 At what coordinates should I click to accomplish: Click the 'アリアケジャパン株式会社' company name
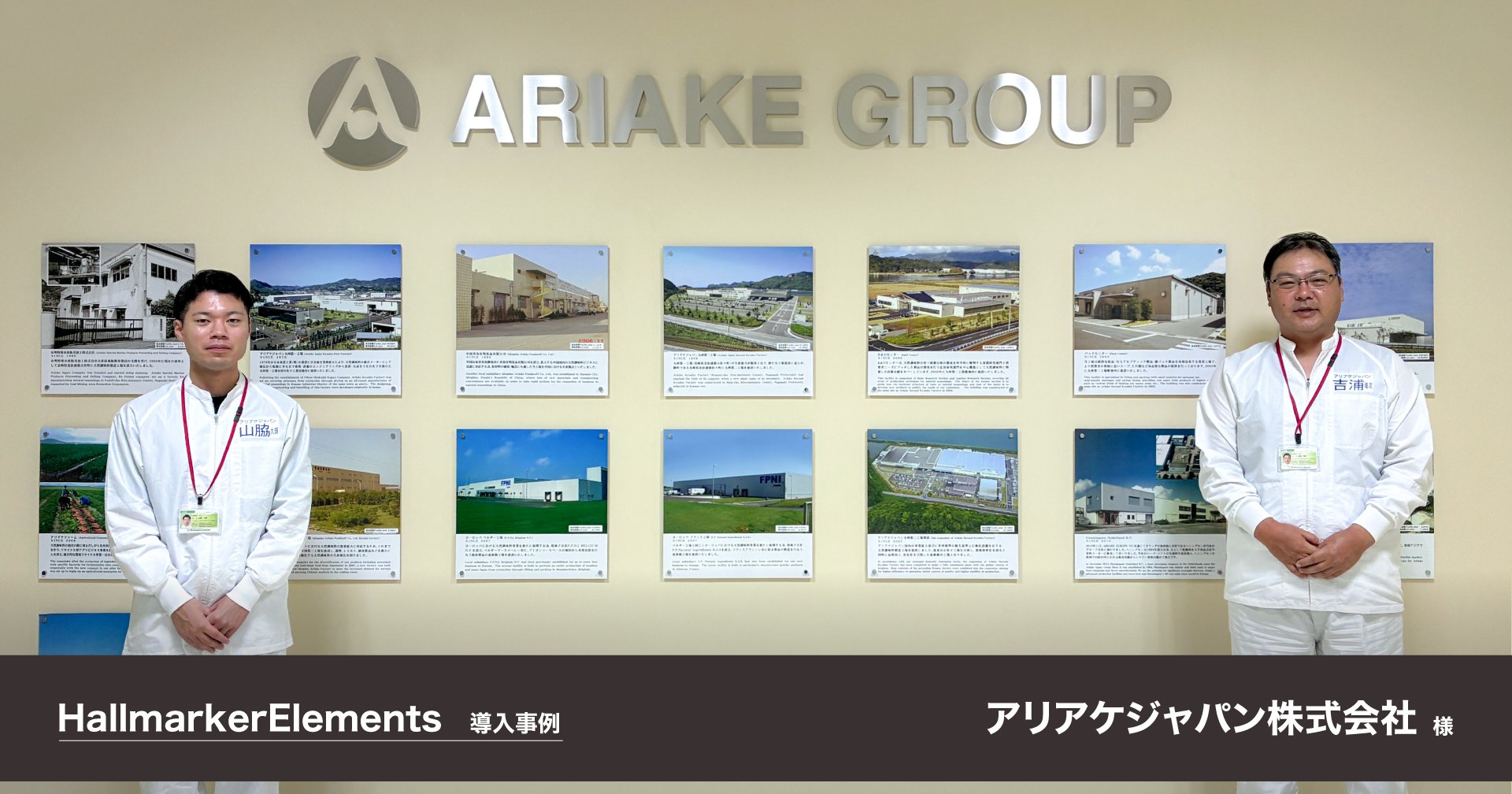[1201, 718]
